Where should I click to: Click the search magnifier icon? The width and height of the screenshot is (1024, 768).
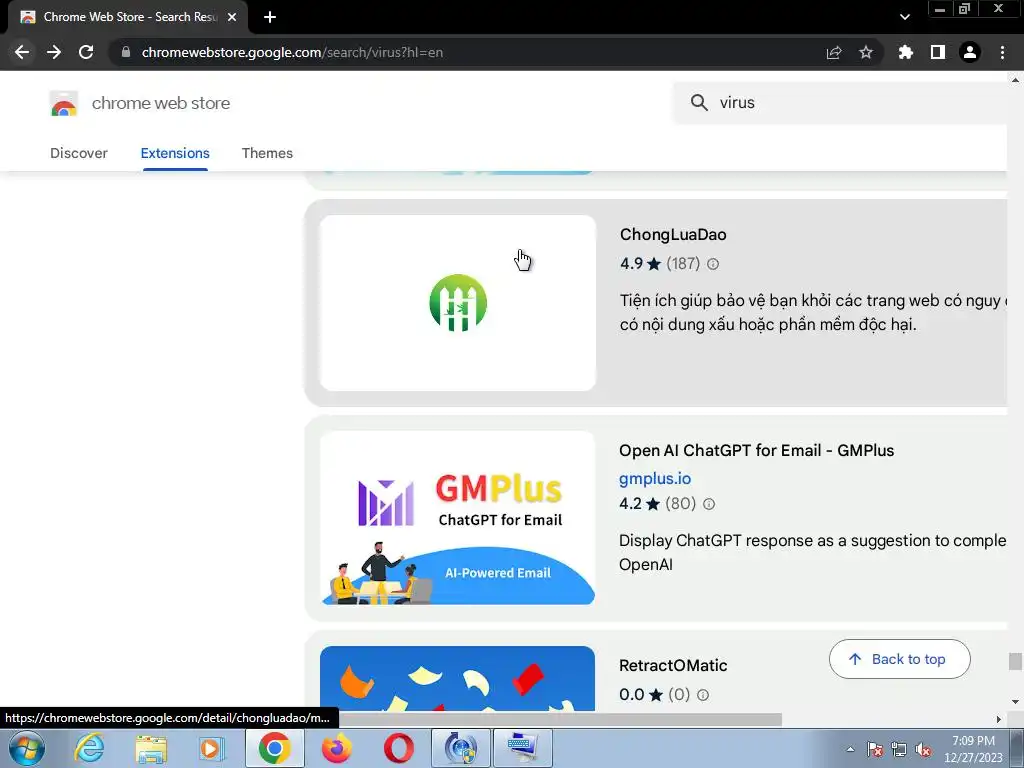(699, 103)
